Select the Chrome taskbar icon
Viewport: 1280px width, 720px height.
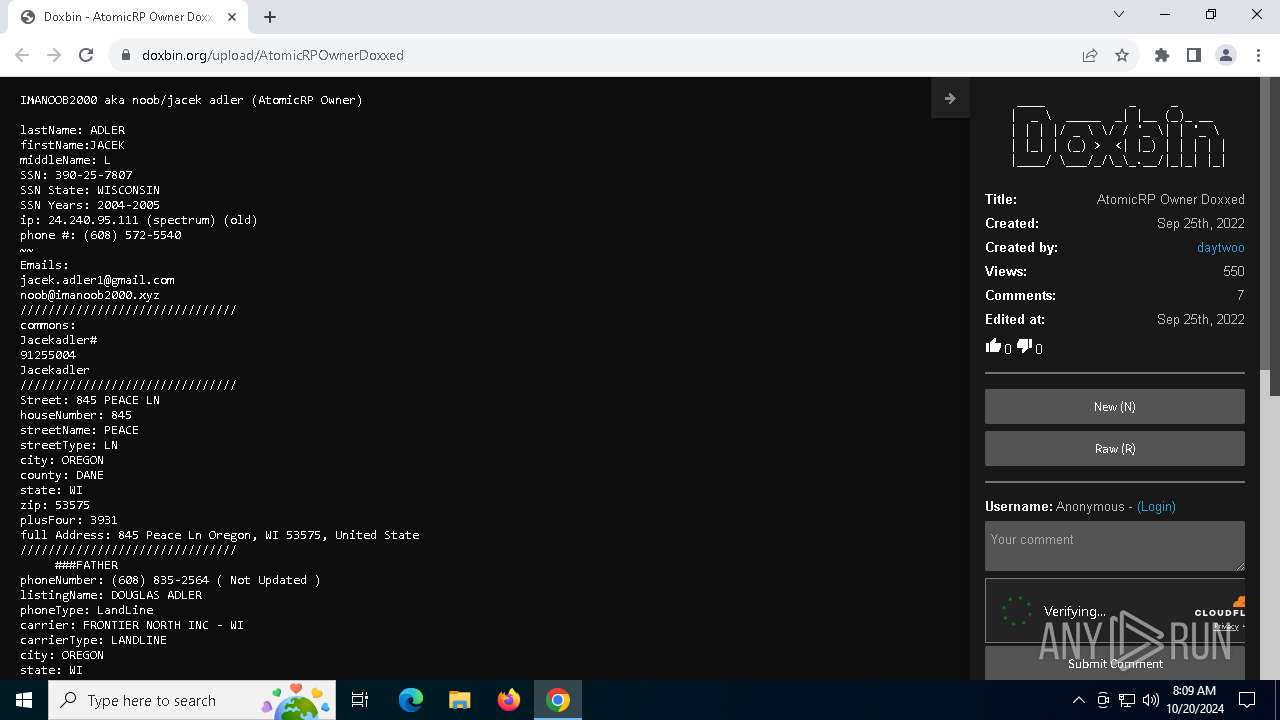(x=558, y=700)
